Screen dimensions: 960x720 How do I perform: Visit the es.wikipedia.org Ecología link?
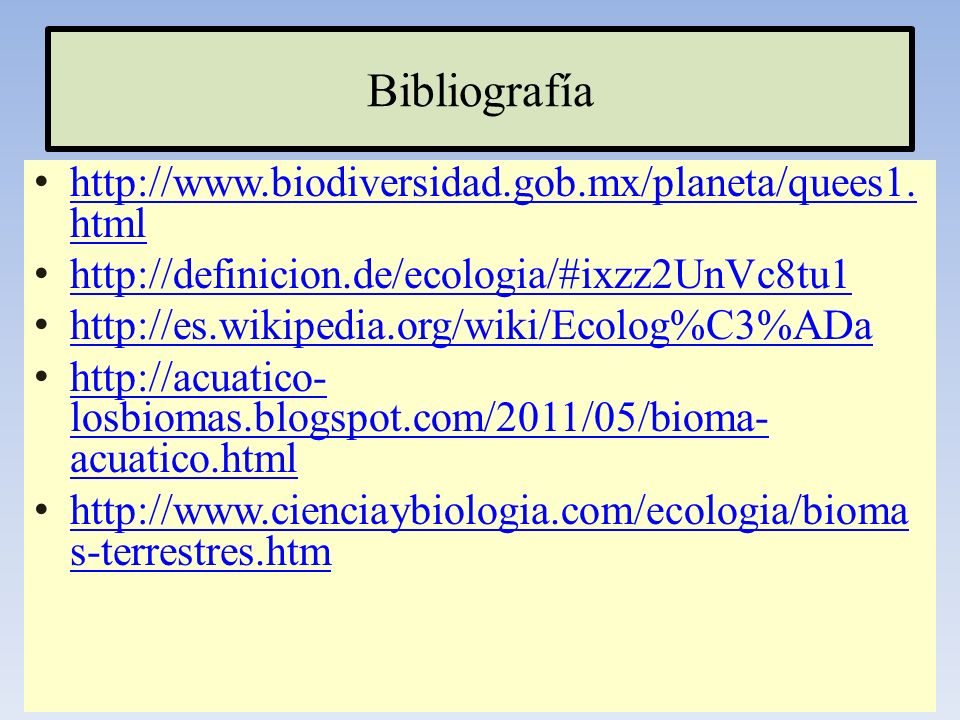[471, 326]
